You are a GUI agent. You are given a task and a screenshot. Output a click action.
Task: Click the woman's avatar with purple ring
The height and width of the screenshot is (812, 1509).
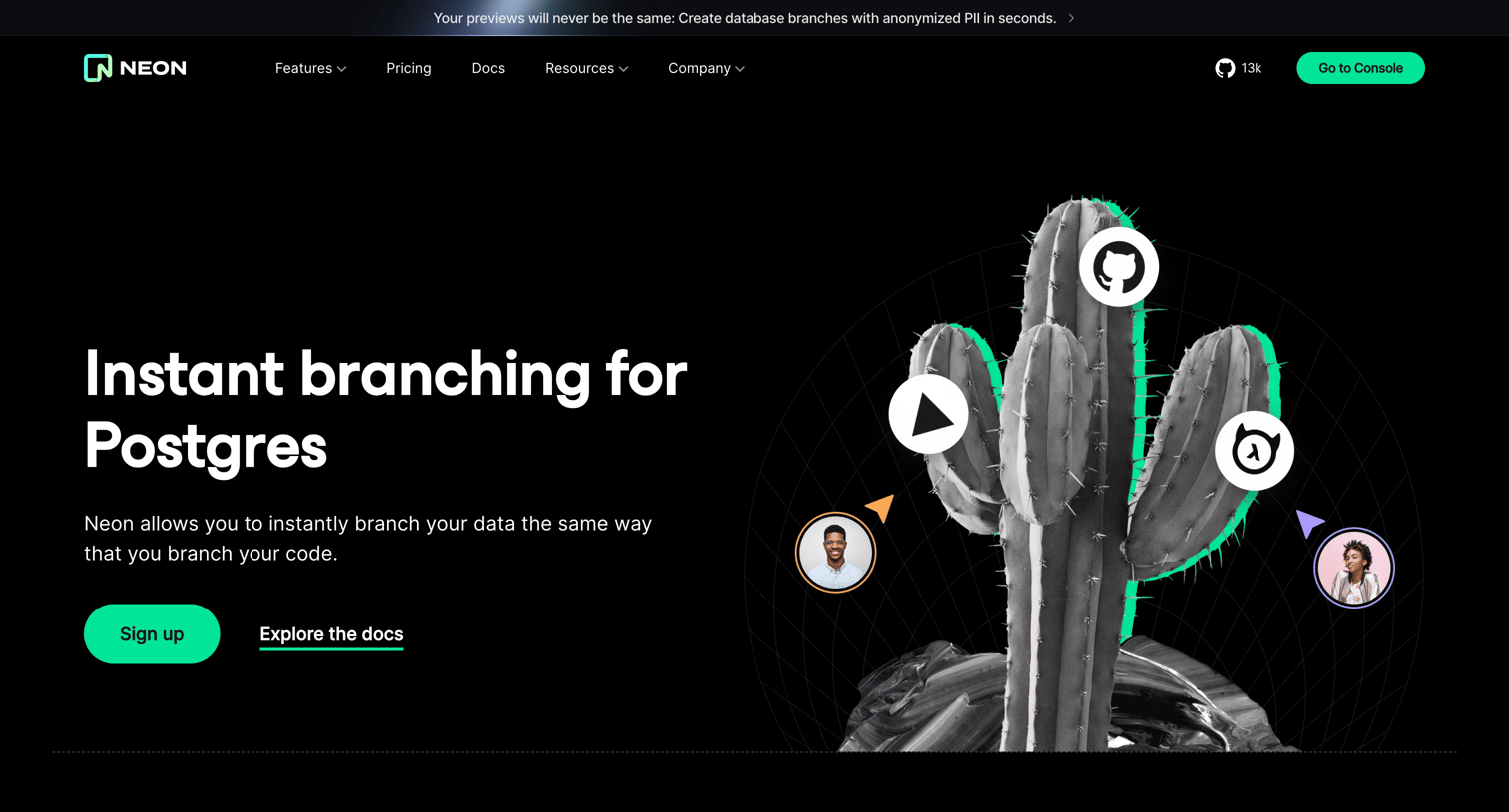[x=1354, y=567]
